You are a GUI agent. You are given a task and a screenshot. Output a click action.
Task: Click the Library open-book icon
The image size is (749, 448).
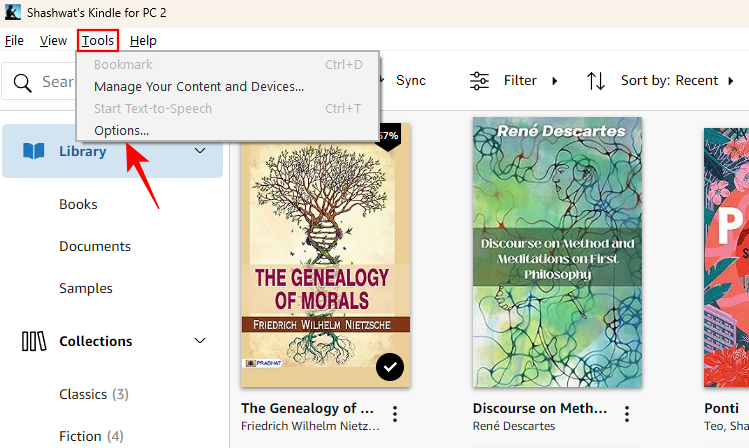click(x=34, y=151)
